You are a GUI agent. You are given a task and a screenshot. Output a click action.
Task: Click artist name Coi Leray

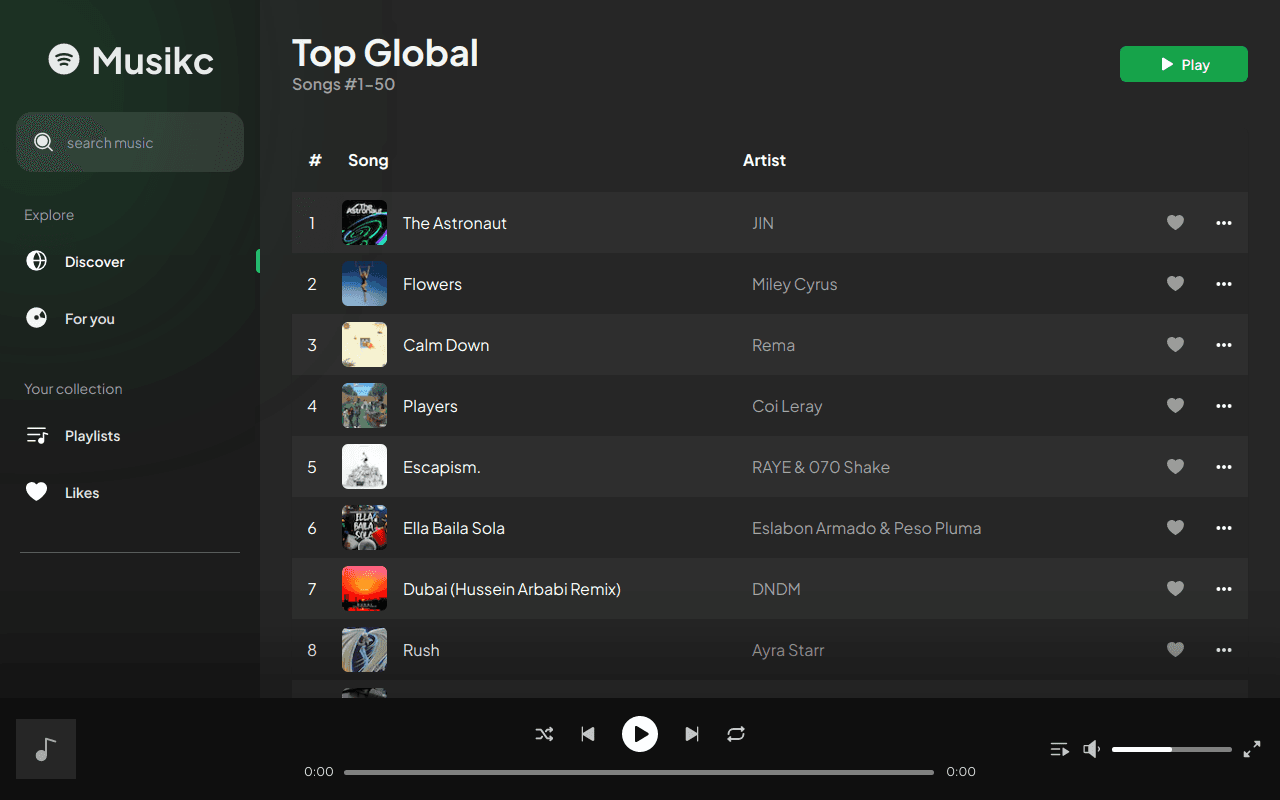coord(787,406)
